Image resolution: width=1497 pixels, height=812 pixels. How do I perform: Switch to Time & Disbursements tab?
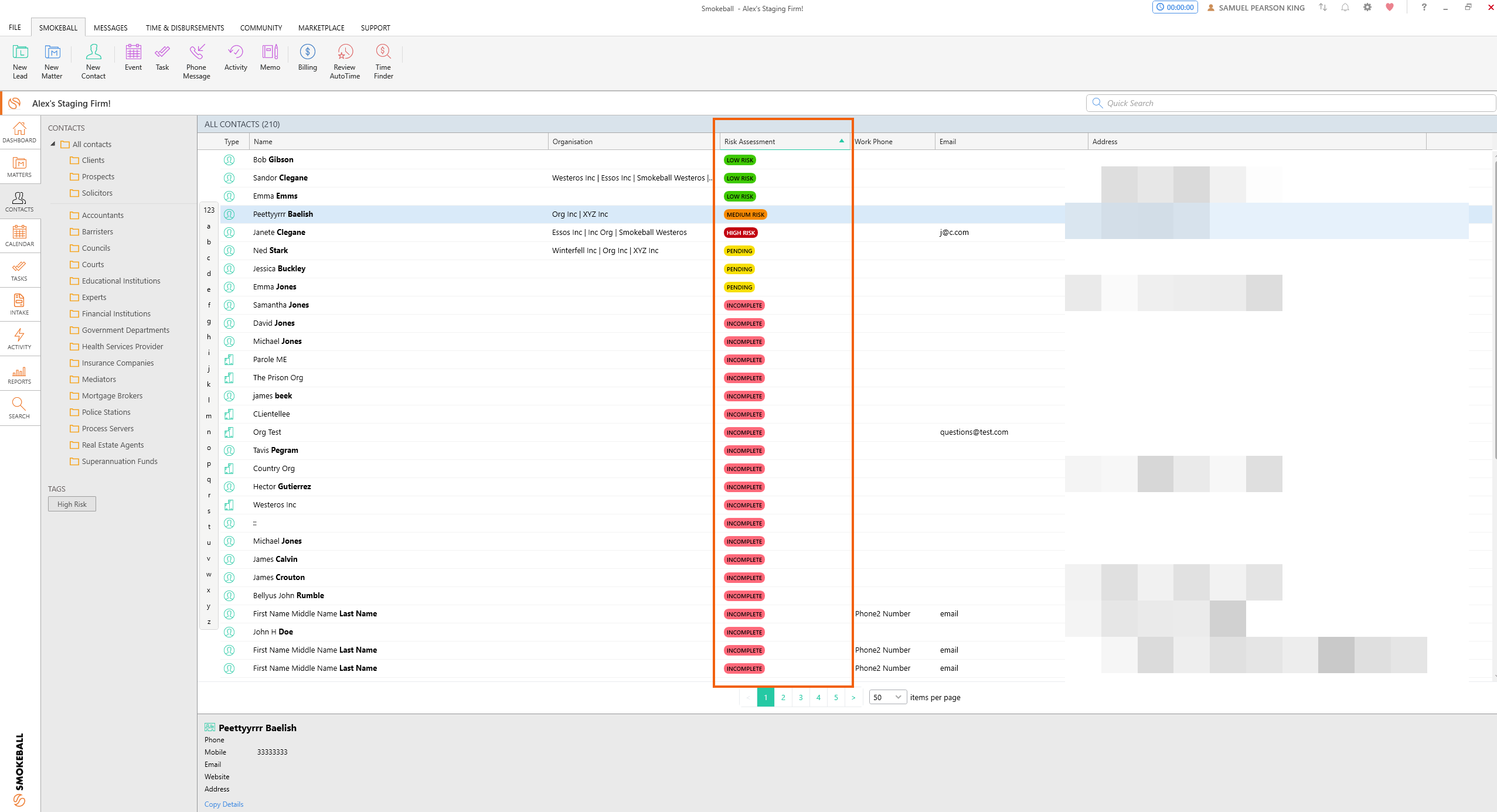[x=185, y=28]
